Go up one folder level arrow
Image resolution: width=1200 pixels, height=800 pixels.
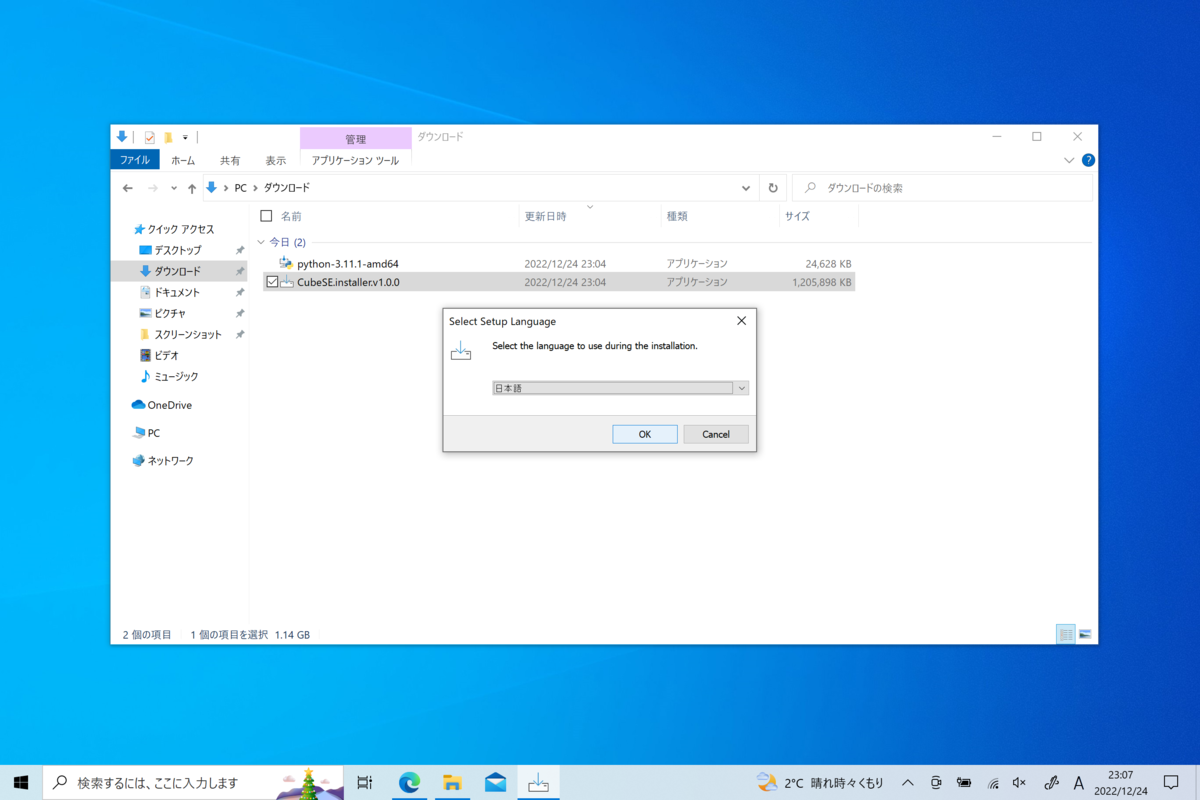click(x=192, y=188)
